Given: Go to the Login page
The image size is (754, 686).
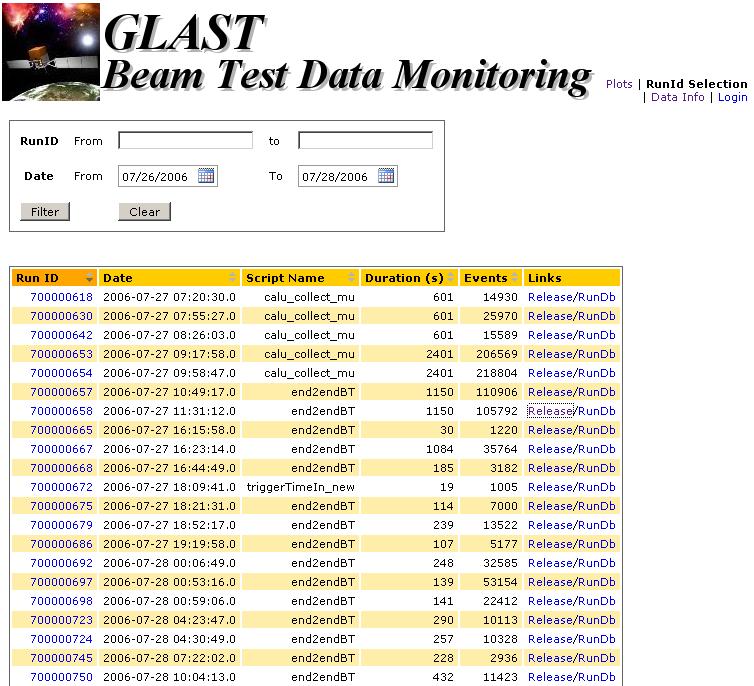Looking at the screenshot, I should [x=732, y=97].
